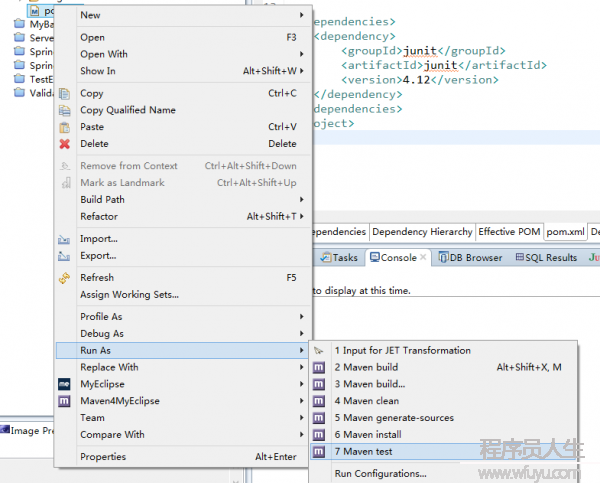
Task: Click the JET Transformation icon
Action: (x=318, y=351)
